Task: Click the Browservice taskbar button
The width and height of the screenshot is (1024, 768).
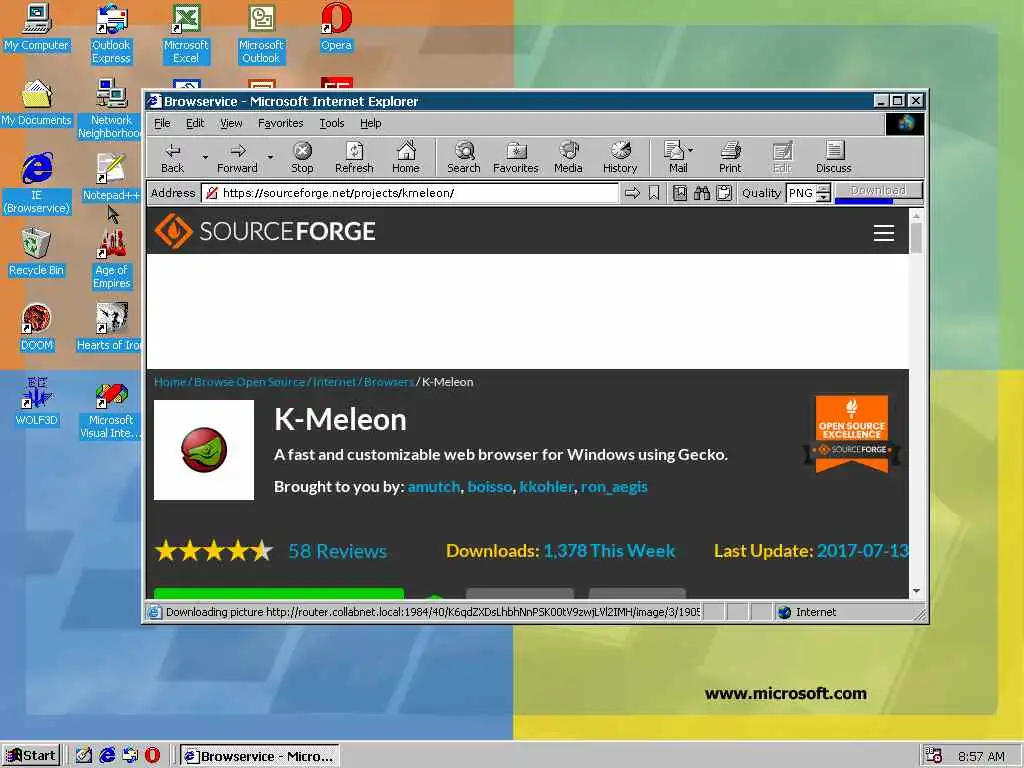Action: point(260,756)
